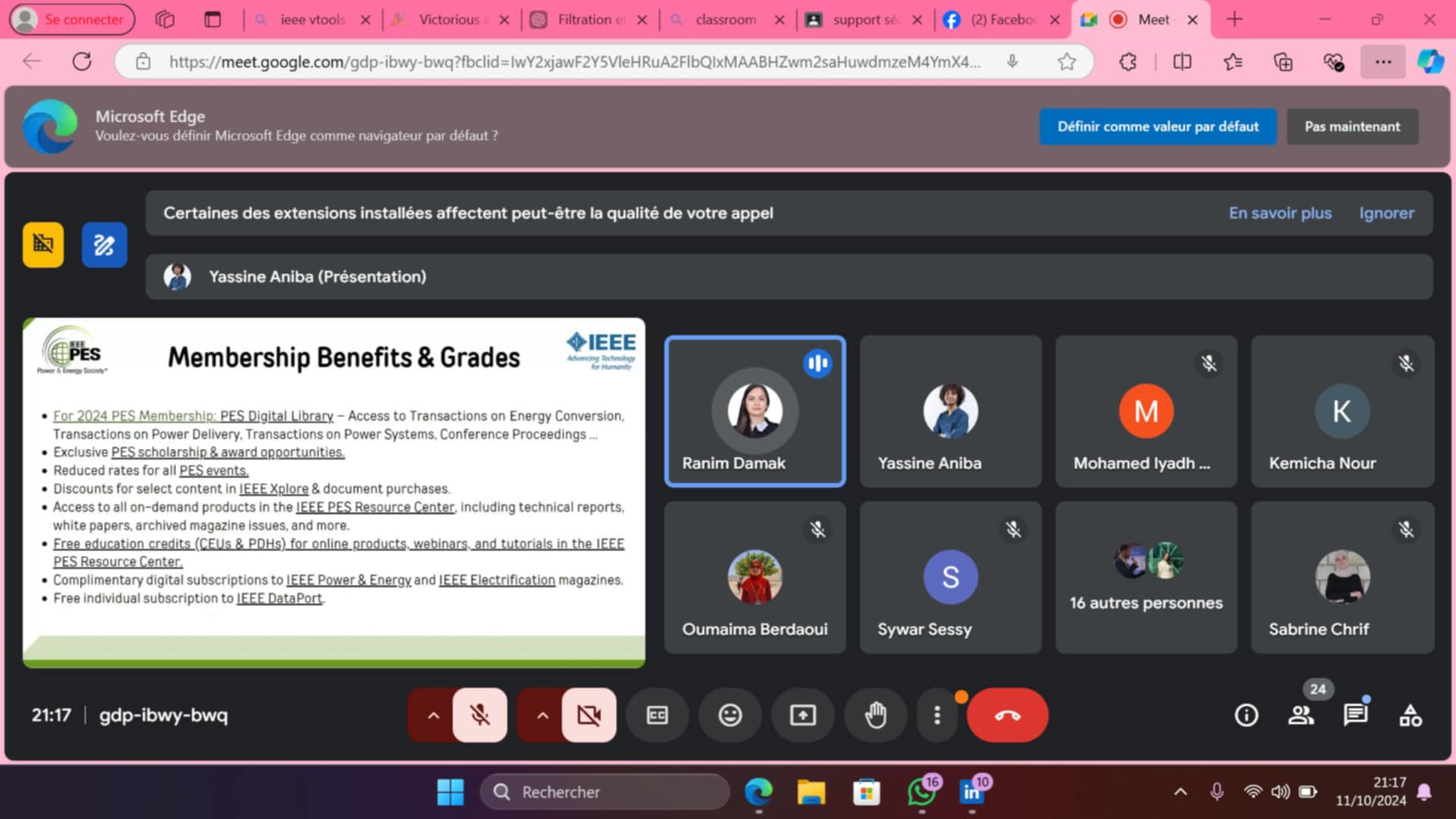This screenshot has height=819, width=1456.
Task: Open more options three-dot menu
Action: point(937,715)
